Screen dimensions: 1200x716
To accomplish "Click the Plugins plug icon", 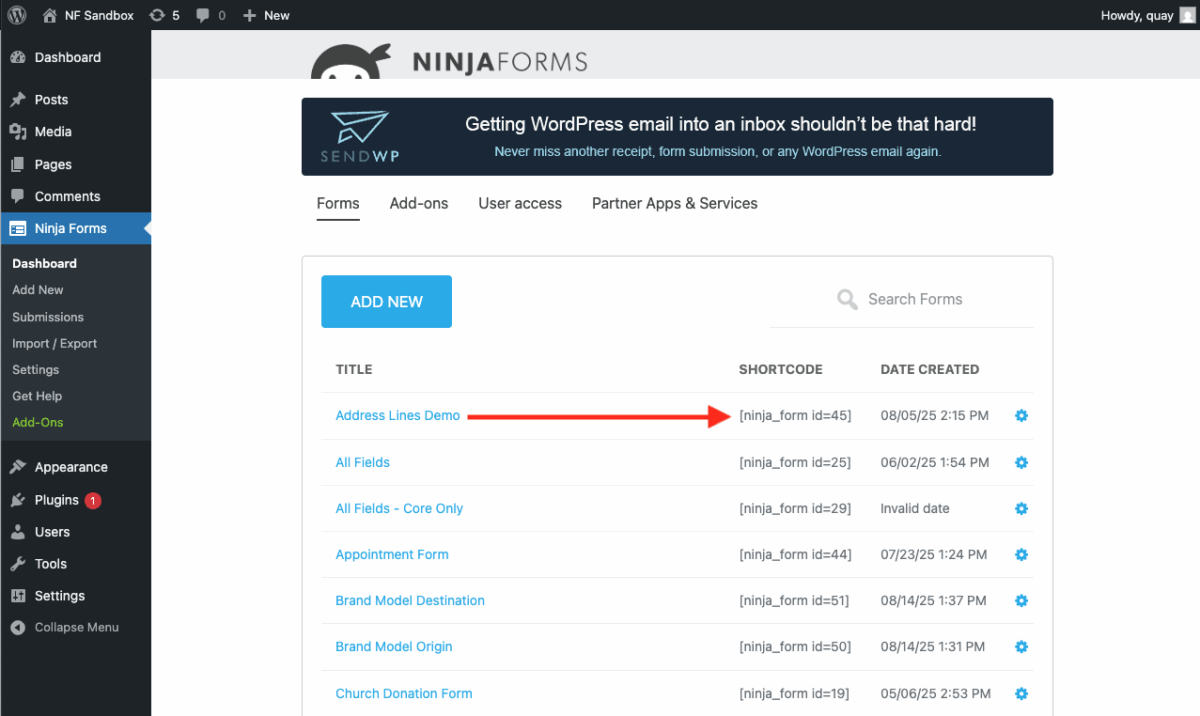I will point(18,500).
